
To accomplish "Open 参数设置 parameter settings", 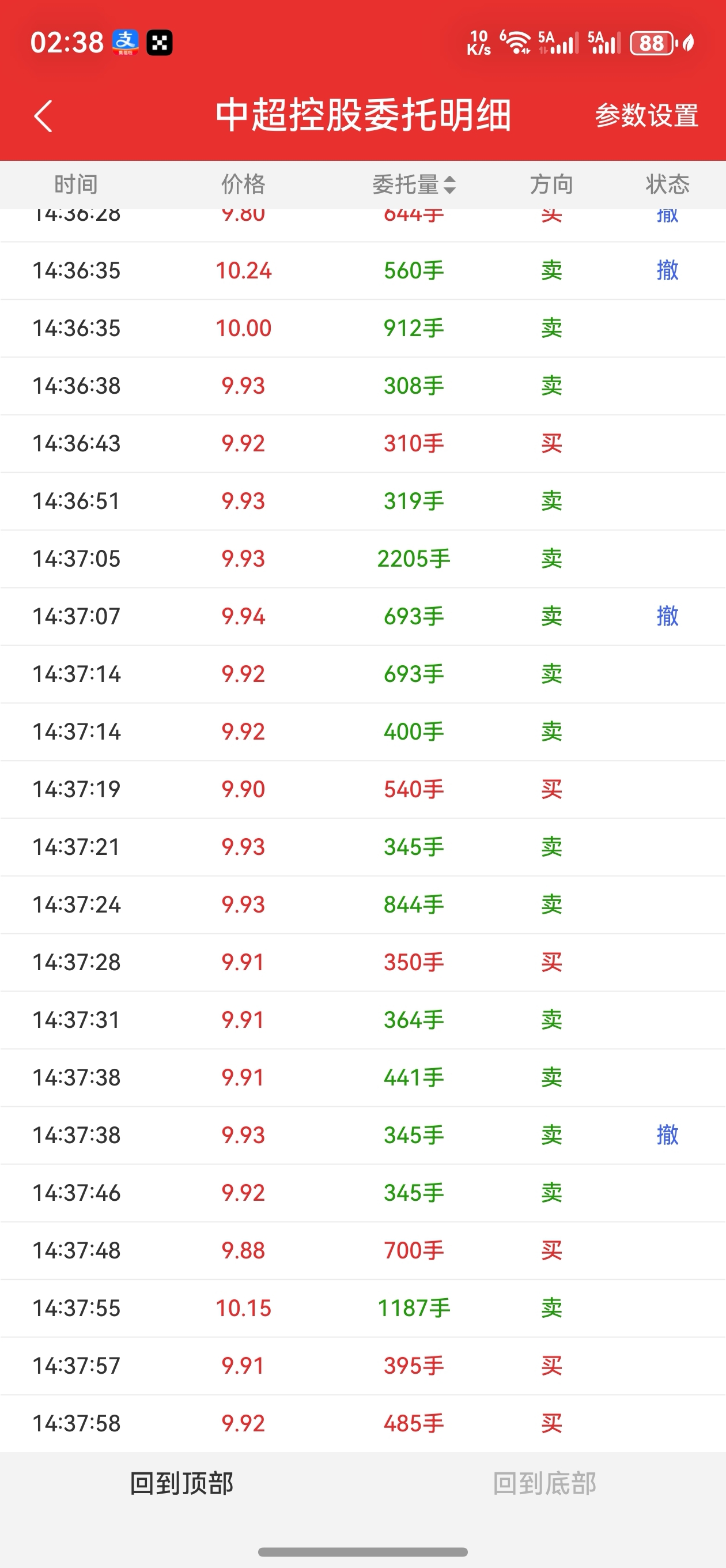I will click(x=646, y=116).
